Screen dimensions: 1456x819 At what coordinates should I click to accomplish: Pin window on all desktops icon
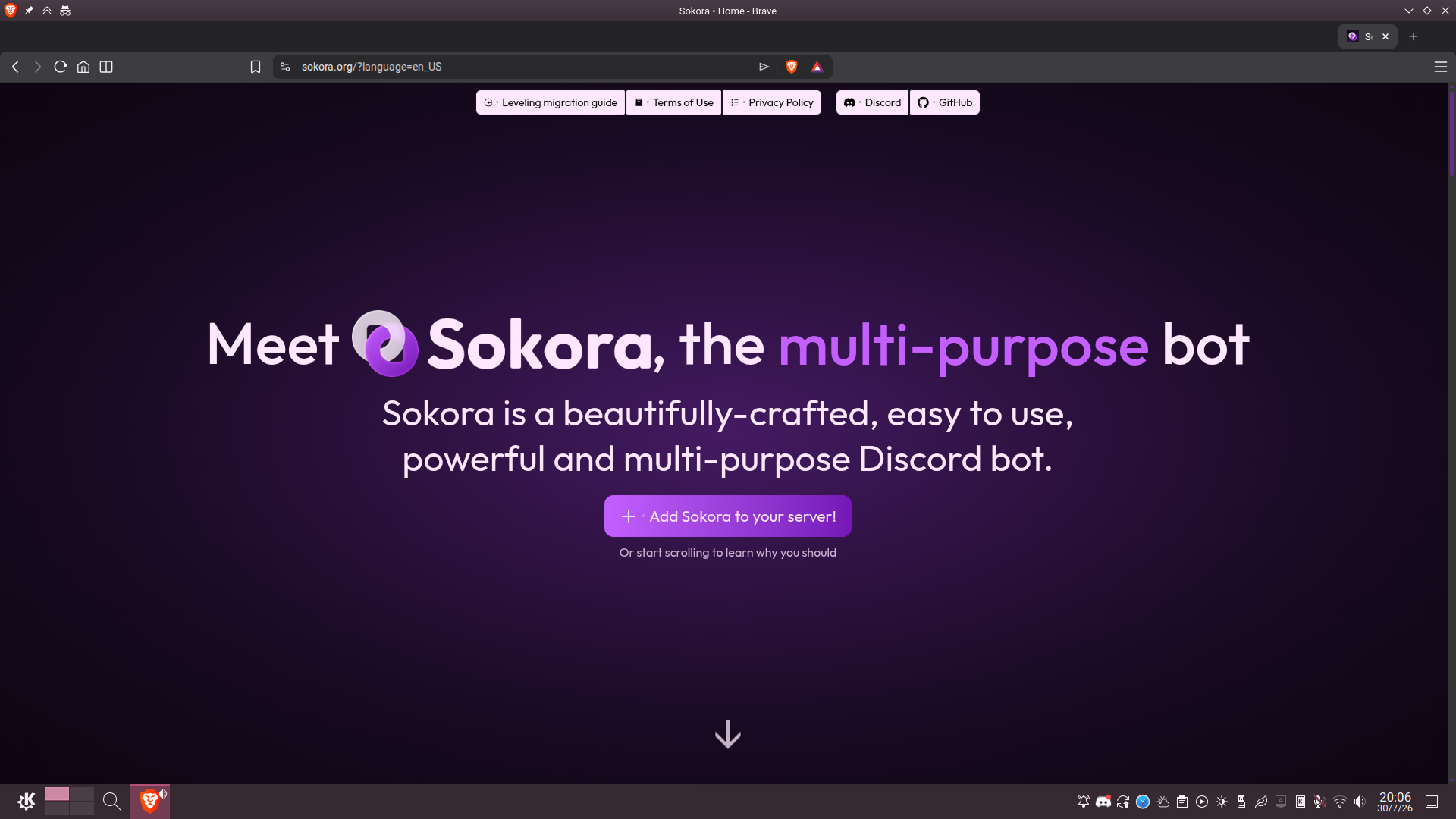(x=29, y=11)
